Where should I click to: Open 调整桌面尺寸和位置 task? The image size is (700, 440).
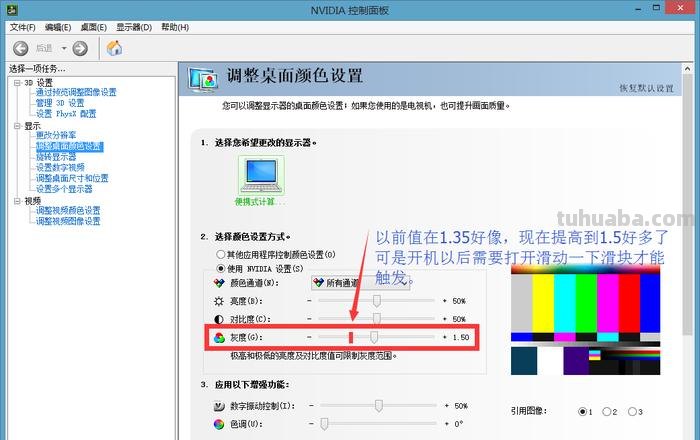click(72, 178)
